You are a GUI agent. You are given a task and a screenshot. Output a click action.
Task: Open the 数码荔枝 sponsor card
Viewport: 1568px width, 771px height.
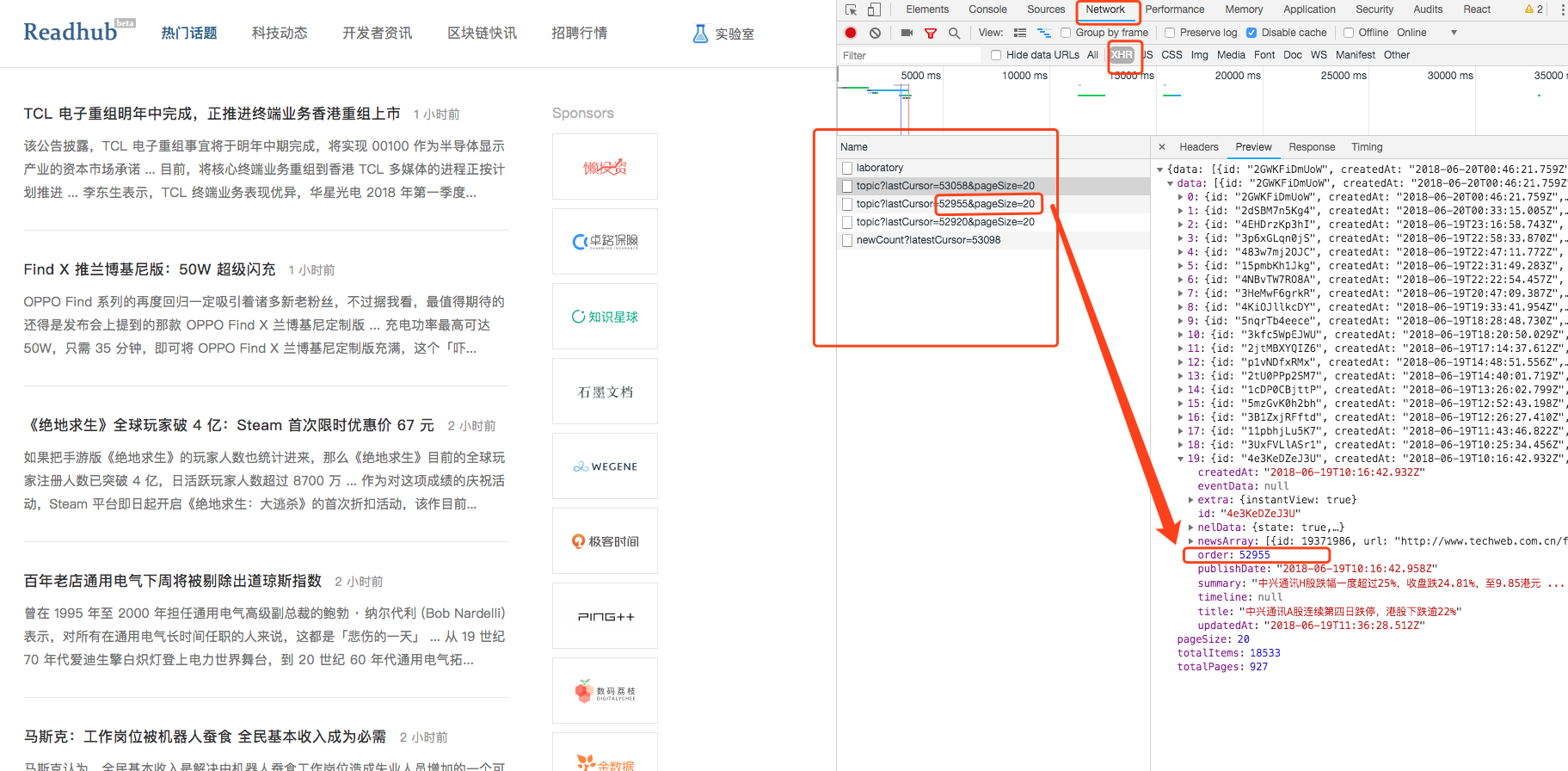605,691
